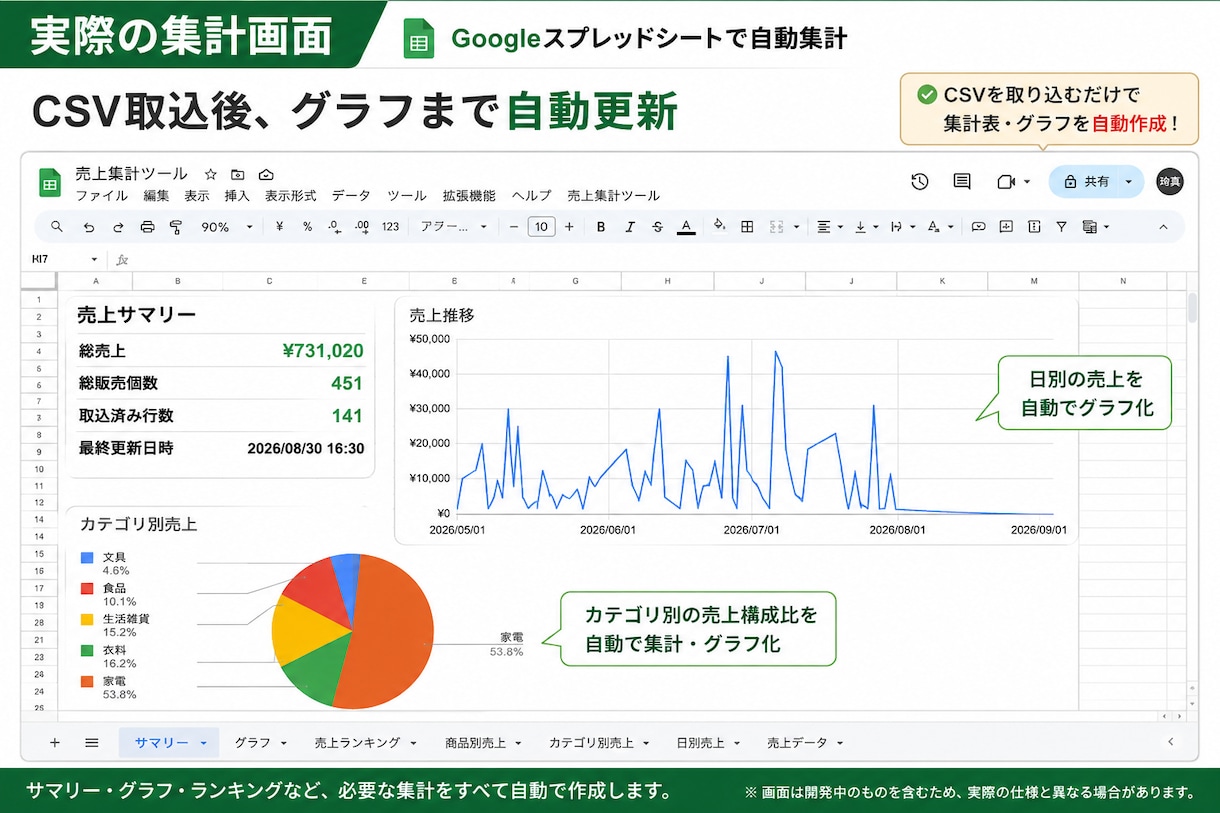
Task: Click the formula bar input
Action: pos(660,260)
